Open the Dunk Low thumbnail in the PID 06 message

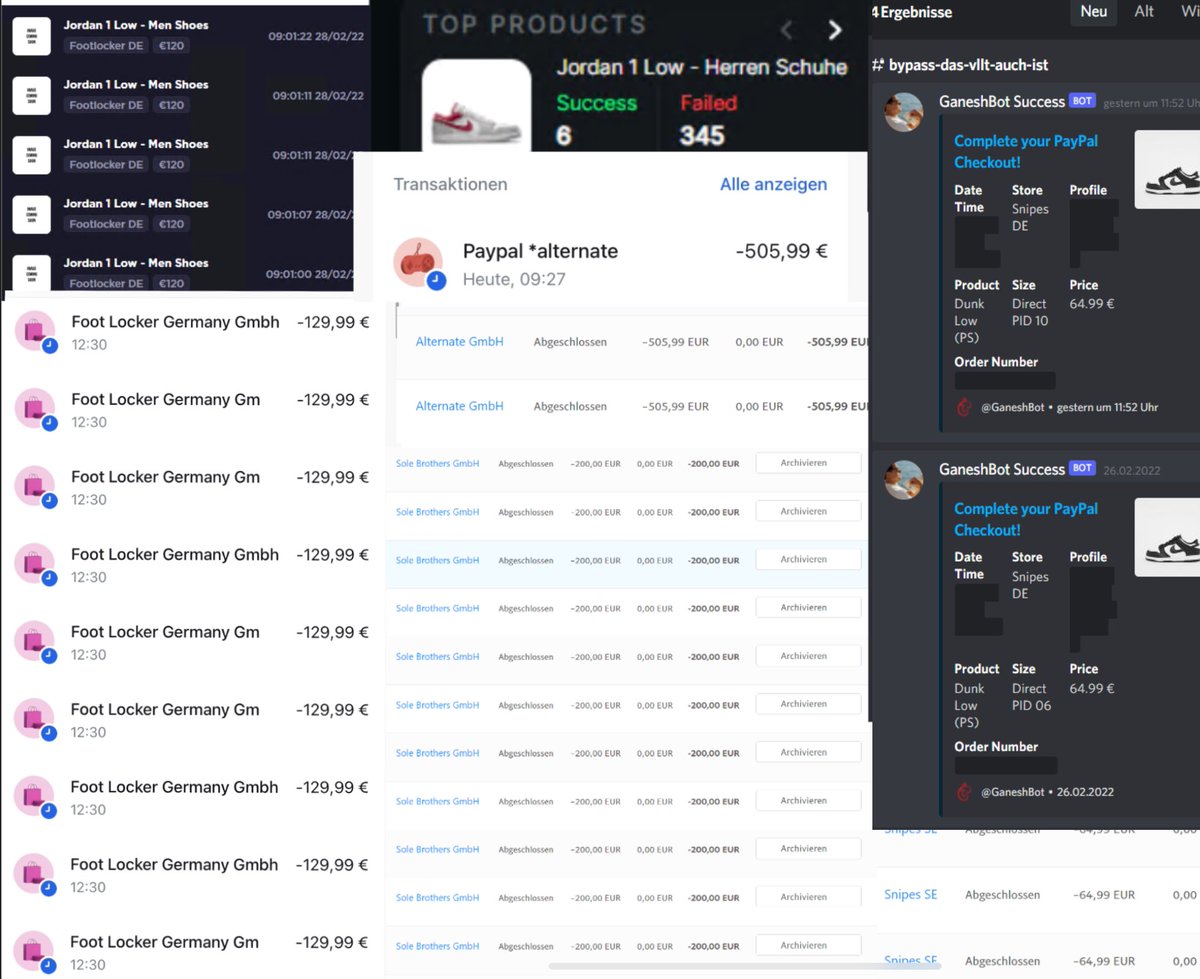1167,538
